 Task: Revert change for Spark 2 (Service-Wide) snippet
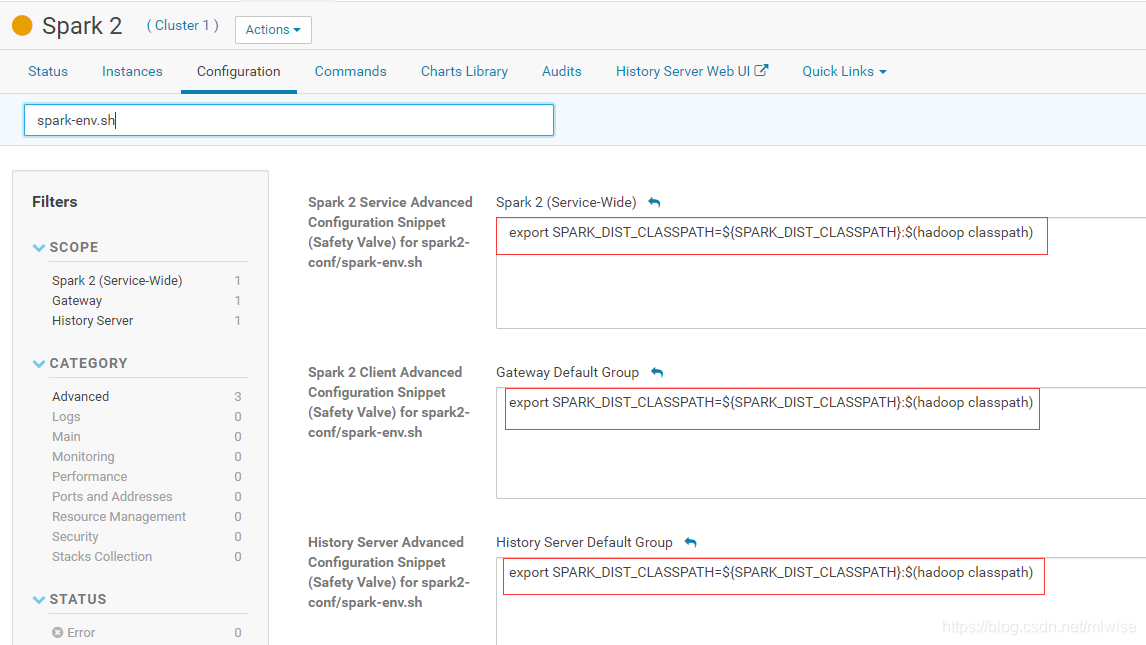click(653, 201)
